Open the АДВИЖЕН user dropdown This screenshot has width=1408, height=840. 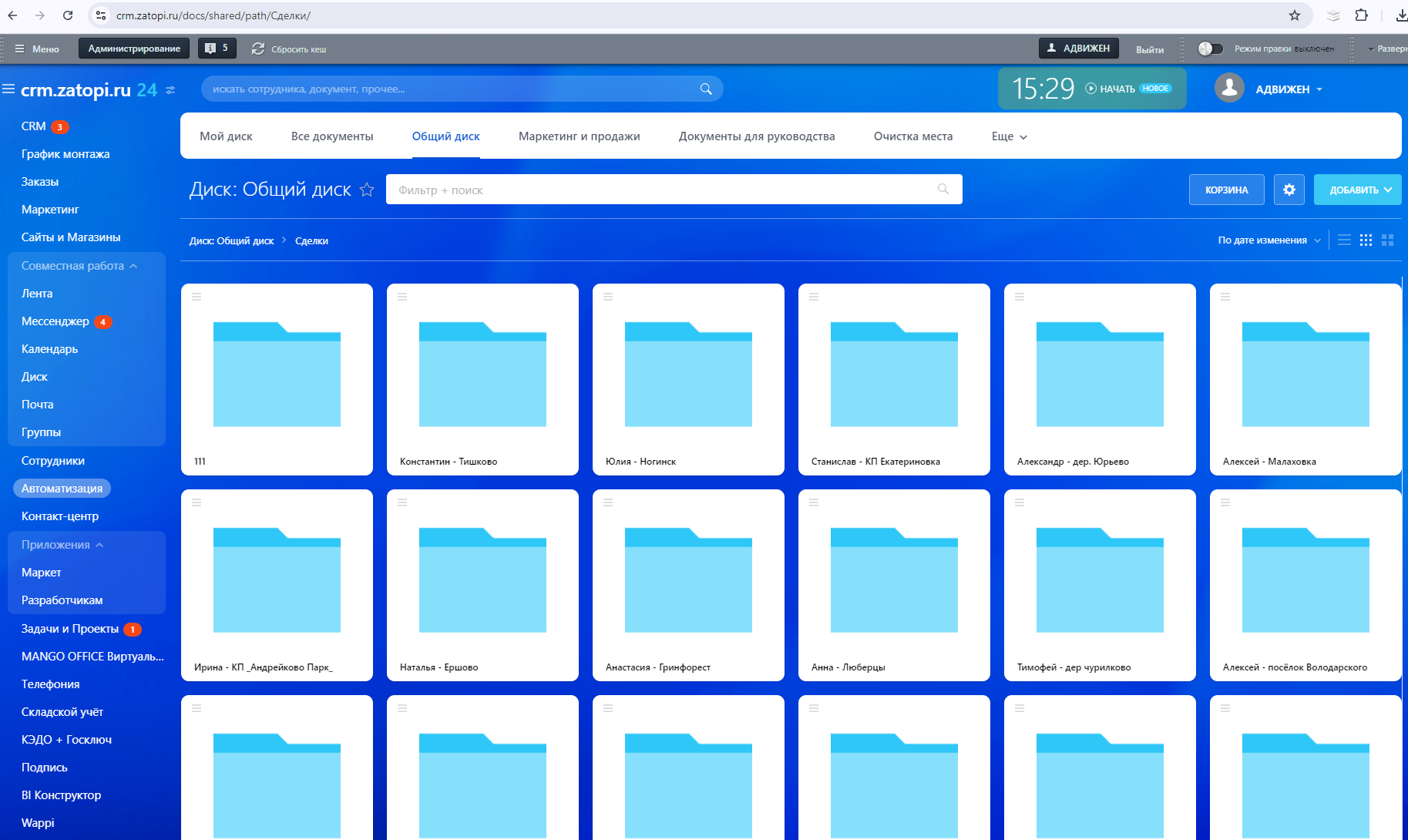(x=1289, y=89)
